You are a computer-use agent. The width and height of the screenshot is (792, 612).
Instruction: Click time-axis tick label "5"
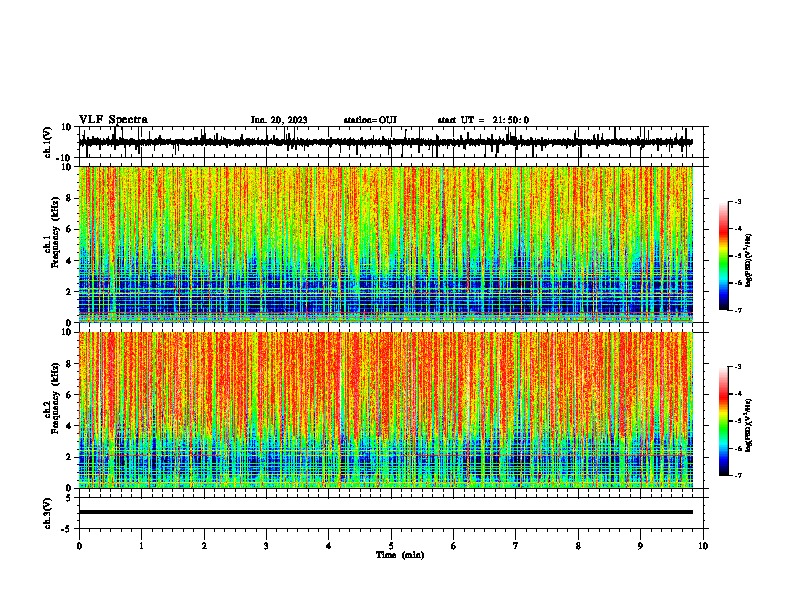[391, 546]
